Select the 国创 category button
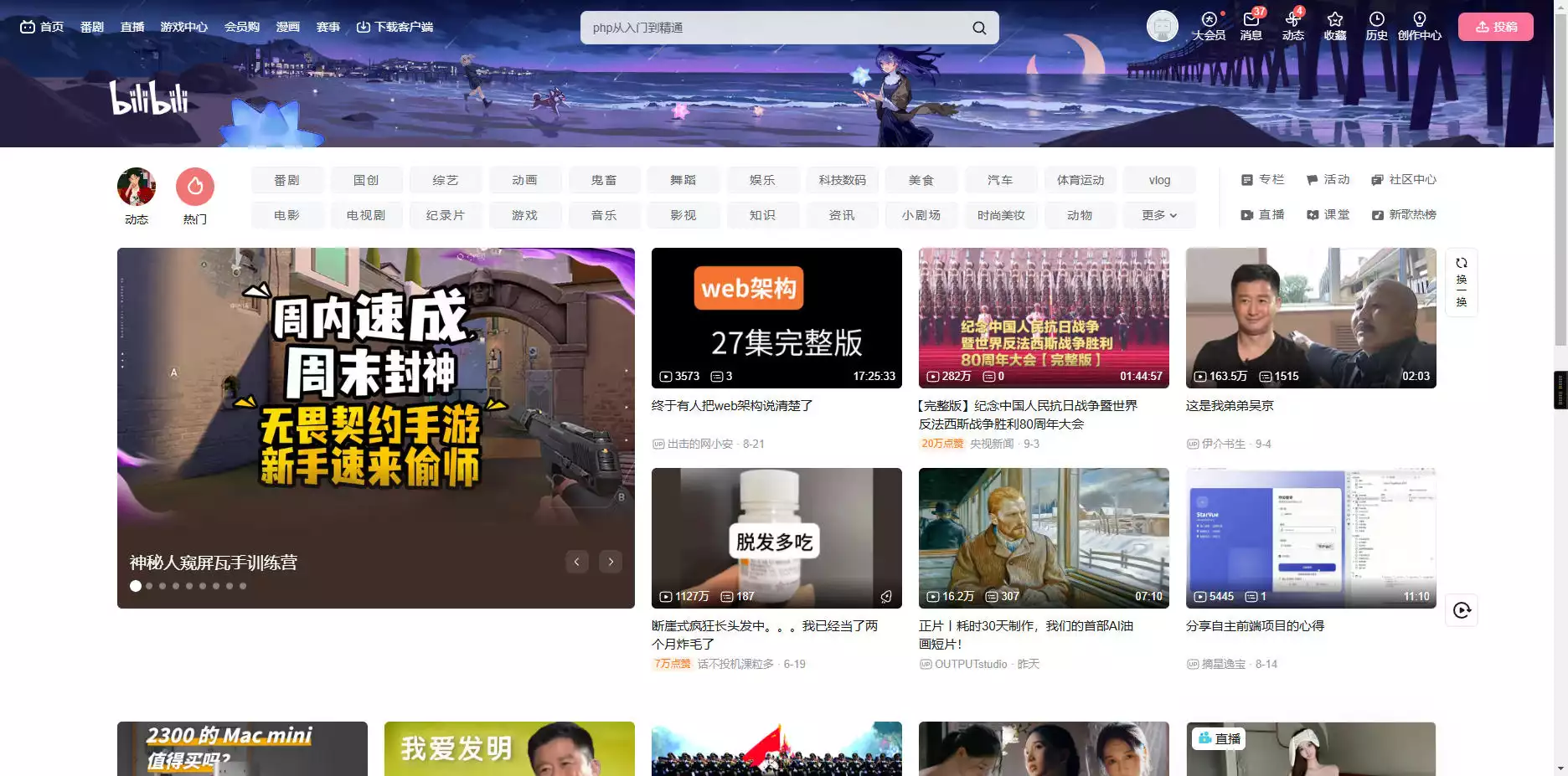 tap(366, 180)
